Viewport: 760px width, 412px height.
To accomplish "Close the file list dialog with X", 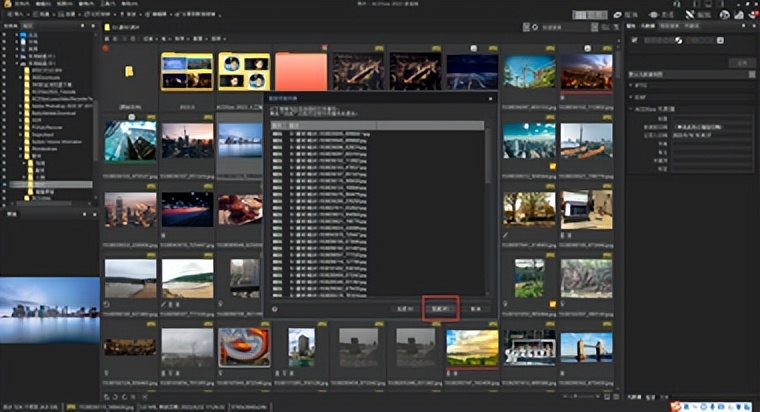I will (x=491, y=98).
